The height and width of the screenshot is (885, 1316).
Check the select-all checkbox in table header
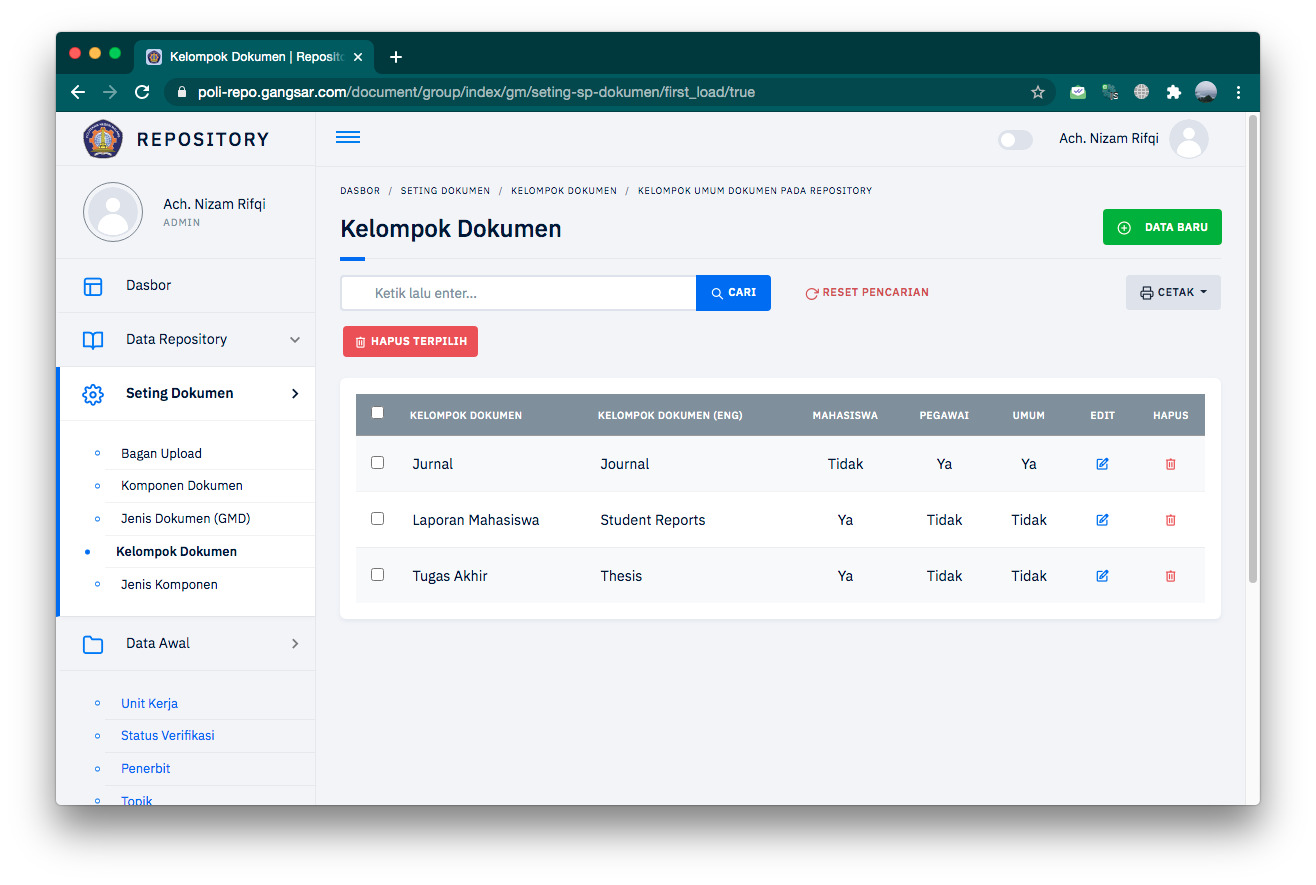pyautogui.click(x=377, y=413)
